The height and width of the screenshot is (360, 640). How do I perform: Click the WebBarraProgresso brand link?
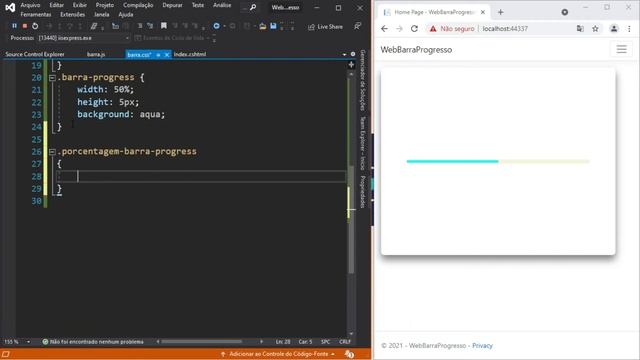416,50
